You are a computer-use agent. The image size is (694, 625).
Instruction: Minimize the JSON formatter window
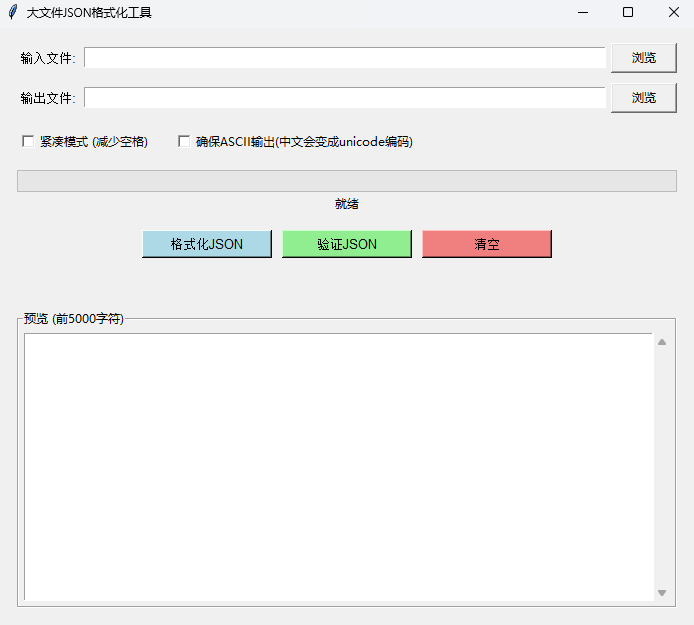click(582, 12)
